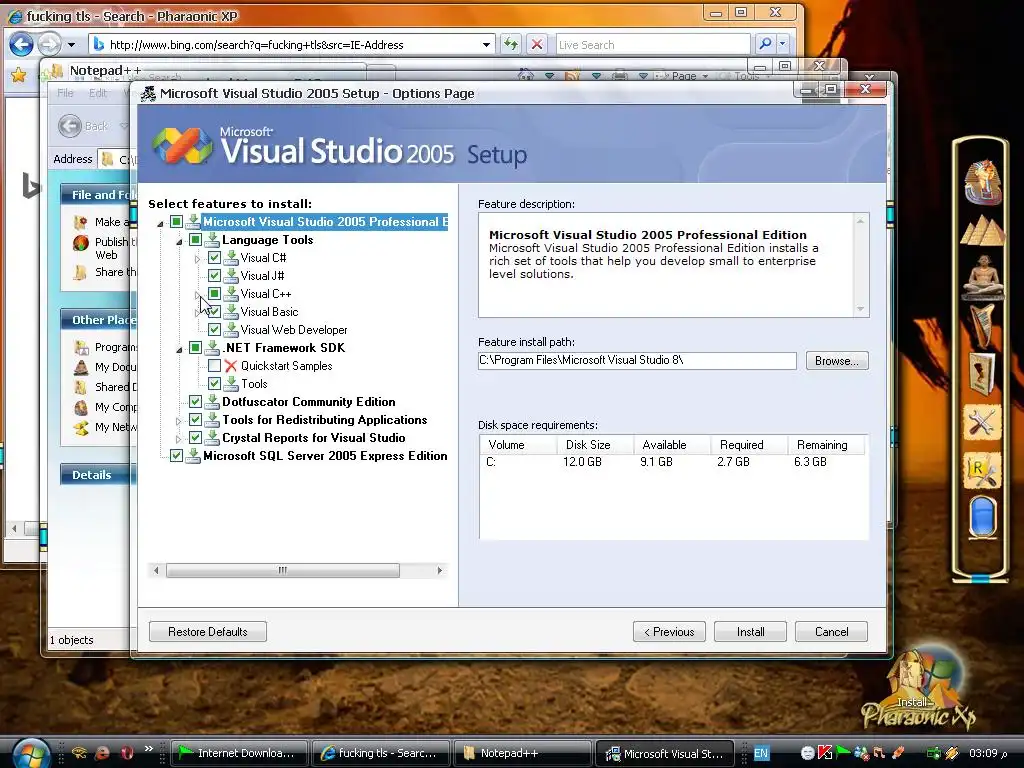
Task: Toggle the Visual J# checkbox
Action: tap(214, 276)
